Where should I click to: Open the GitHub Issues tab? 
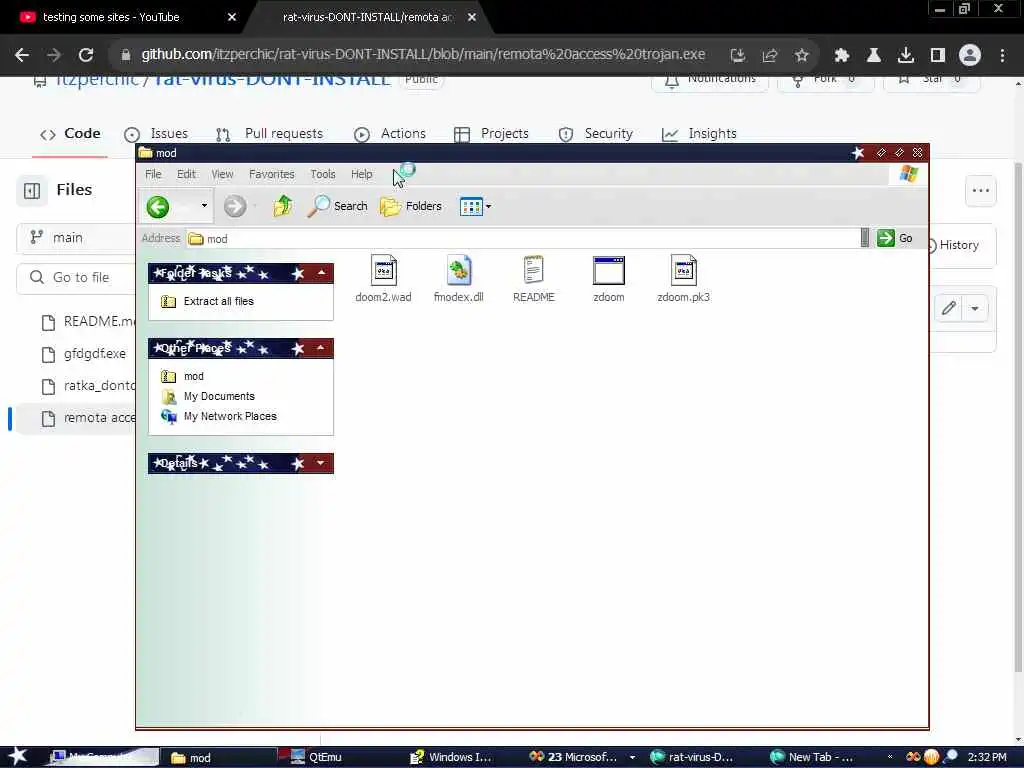coord(156,134)
